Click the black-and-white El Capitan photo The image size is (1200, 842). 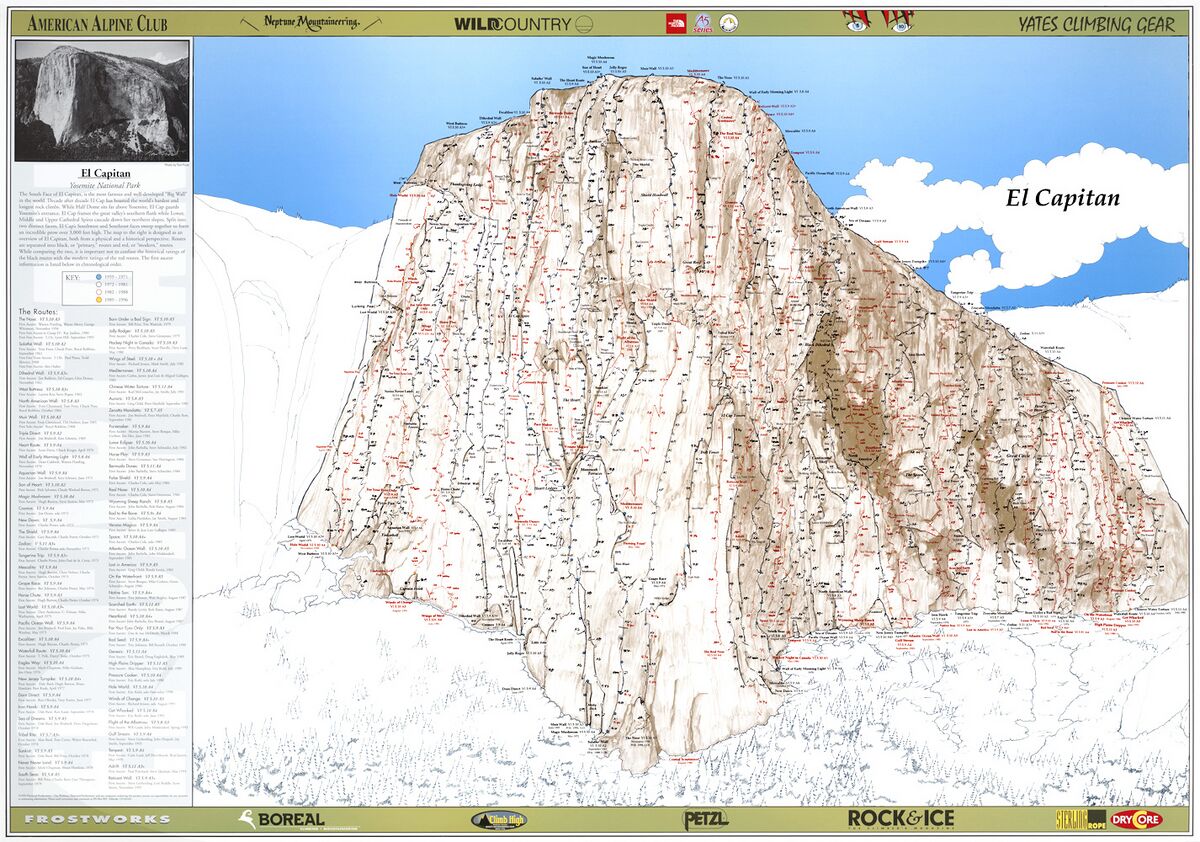point(103,101)
